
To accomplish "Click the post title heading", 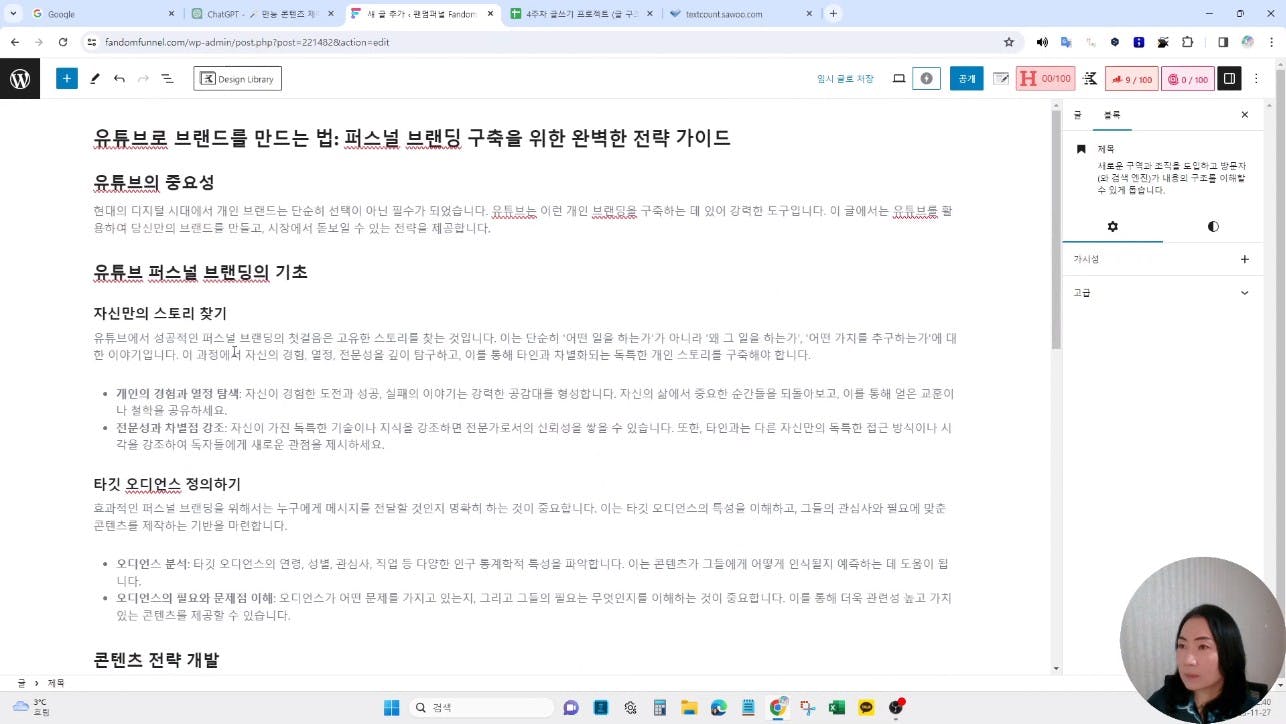I will [x=412, y=138].
